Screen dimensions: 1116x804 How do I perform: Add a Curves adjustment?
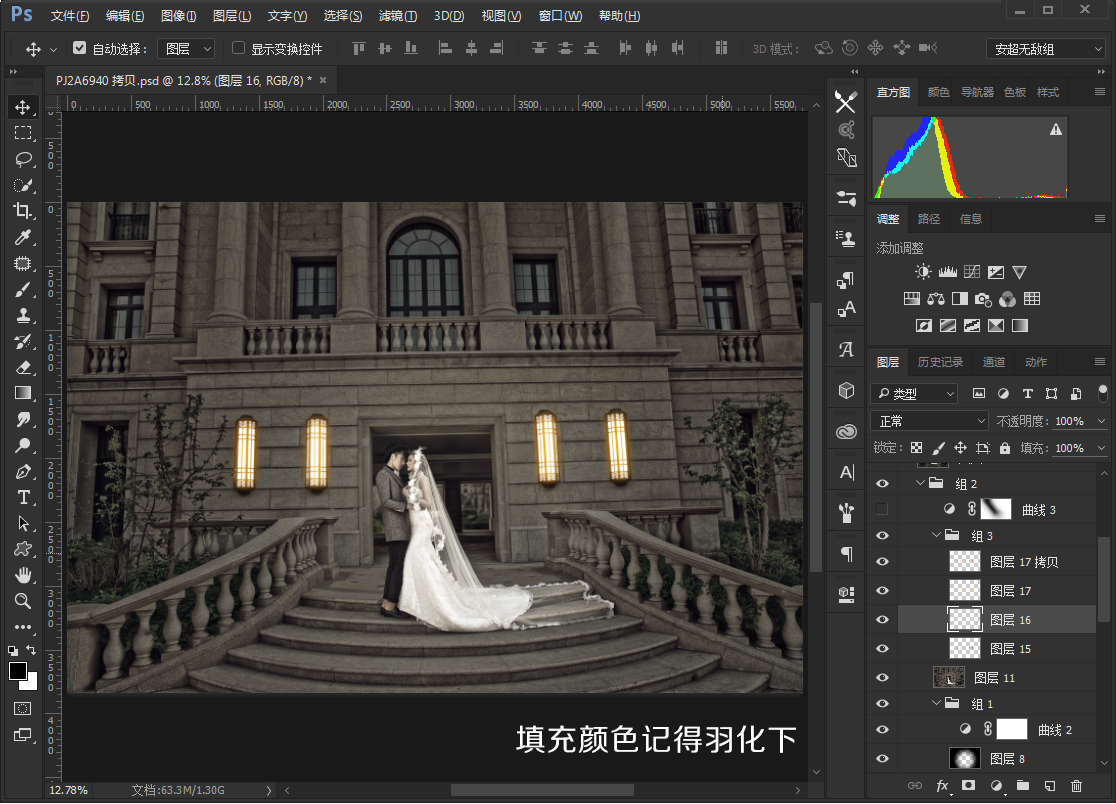[x=972, y=272]
